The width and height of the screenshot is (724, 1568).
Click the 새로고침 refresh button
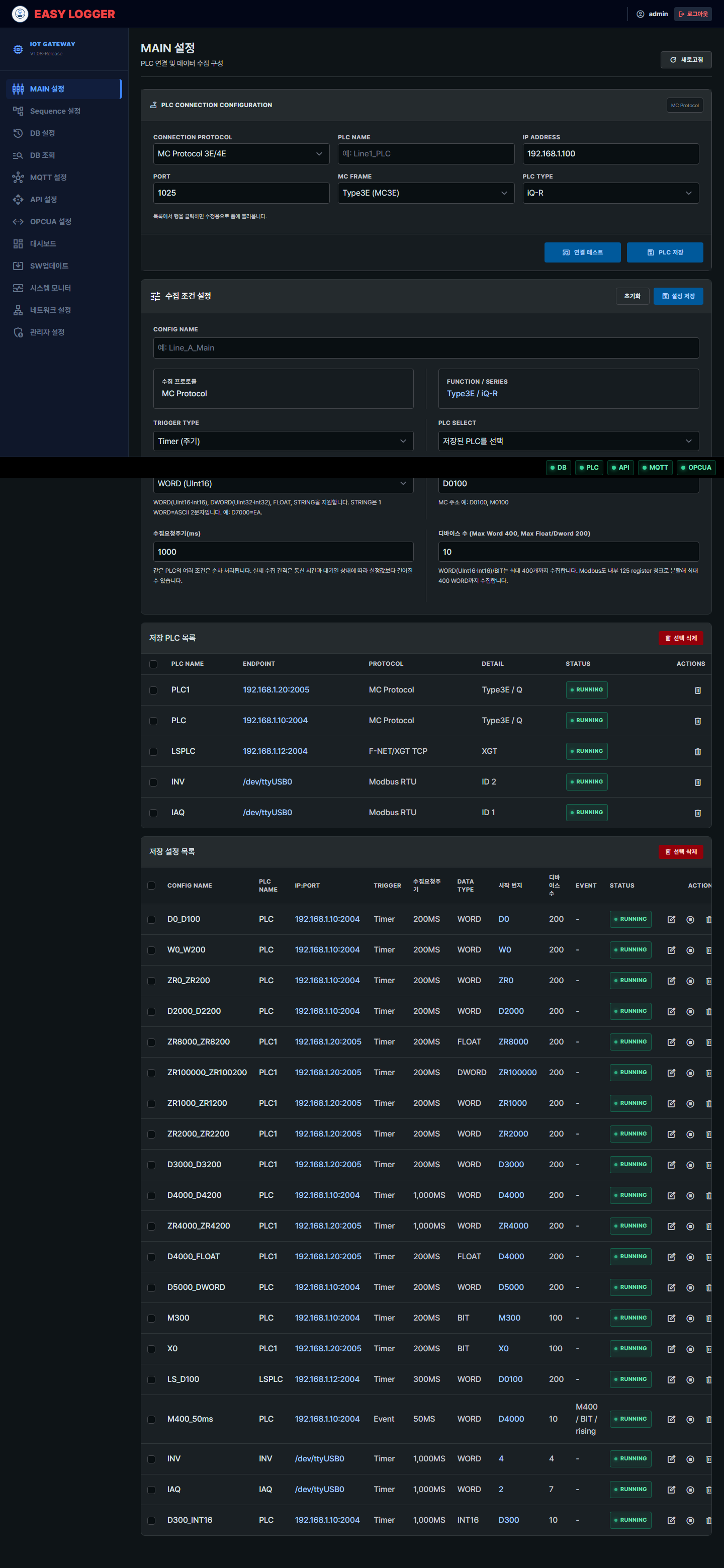[x=686, y=60]
